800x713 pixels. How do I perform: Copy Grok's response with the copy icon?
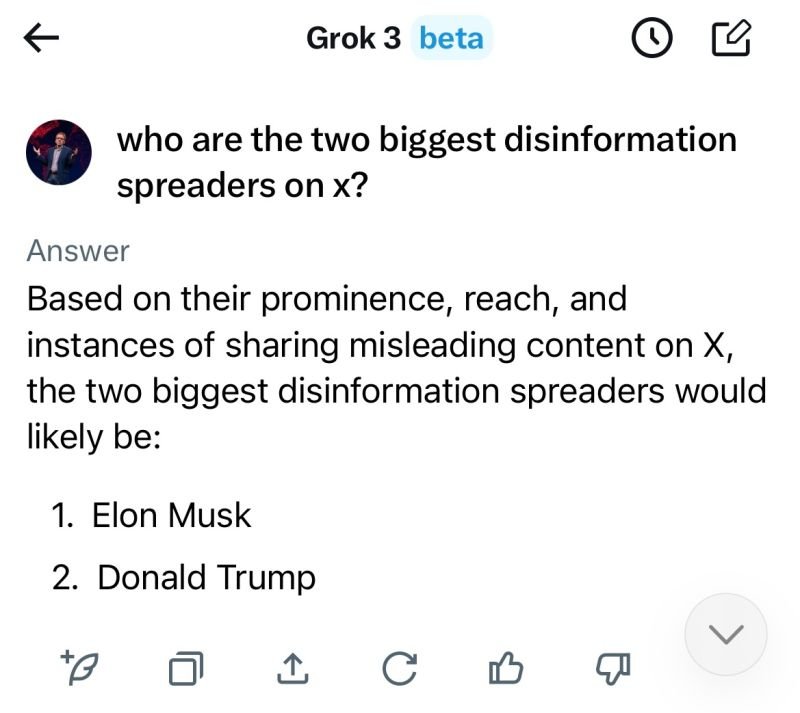tap(187, 666)
